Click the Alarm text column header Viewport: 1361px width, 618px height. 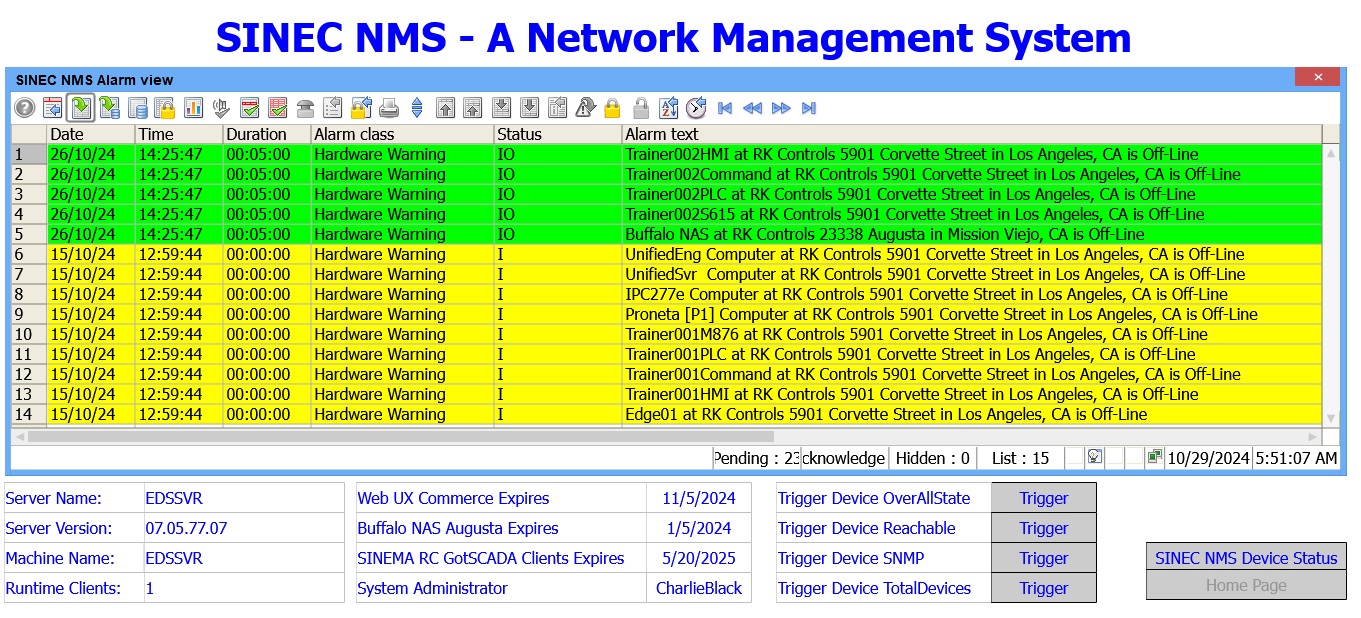coord(972,134)
